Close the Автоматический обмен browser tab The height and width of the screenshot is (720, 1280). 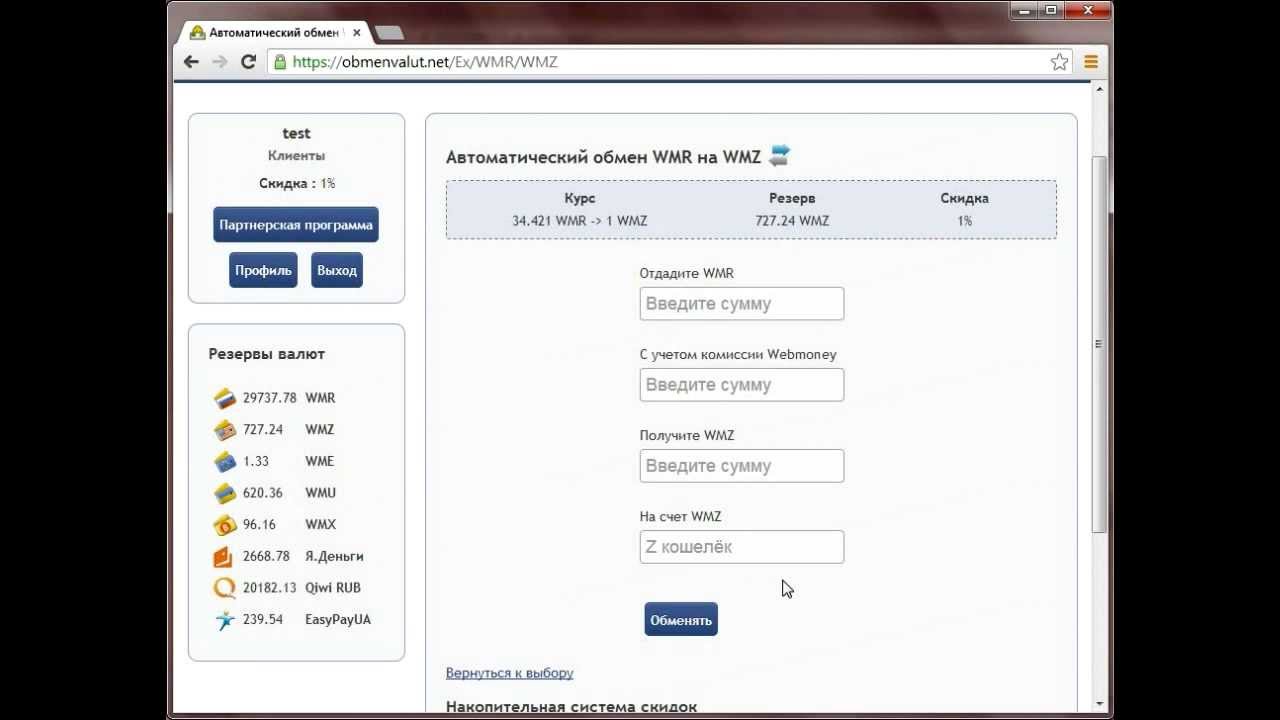pos(357,32)
